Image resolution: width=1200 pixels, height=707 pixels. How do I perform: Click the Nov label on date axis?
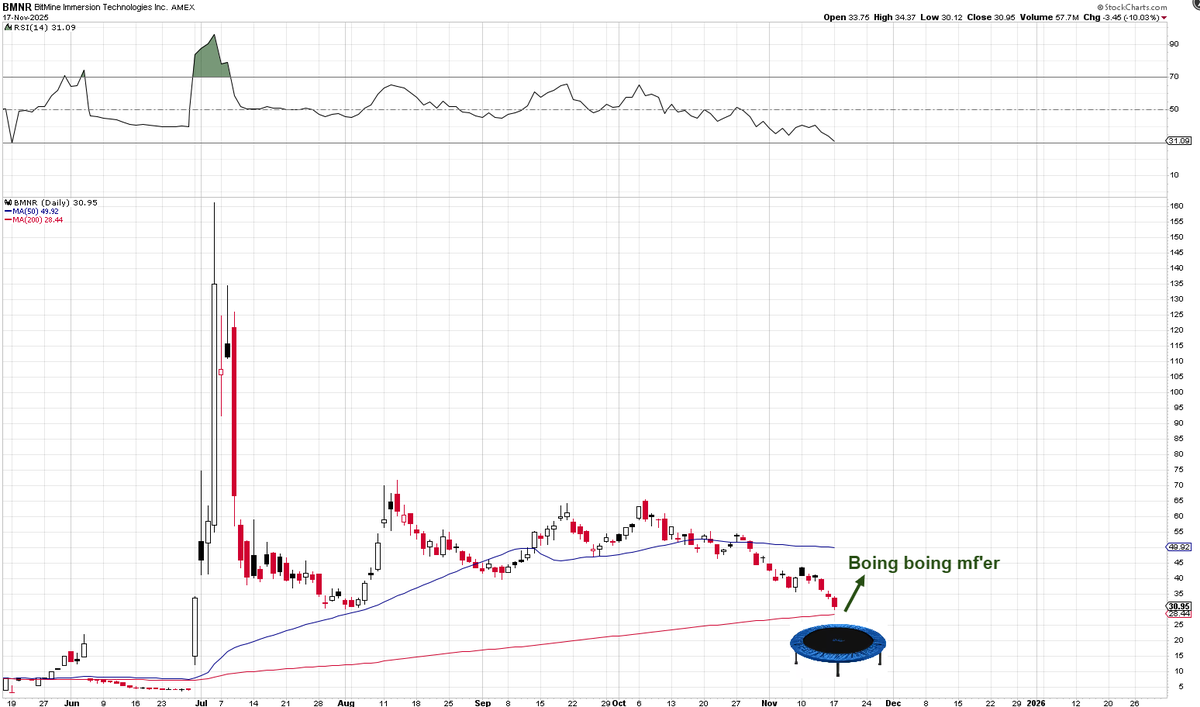click(770, 704)
